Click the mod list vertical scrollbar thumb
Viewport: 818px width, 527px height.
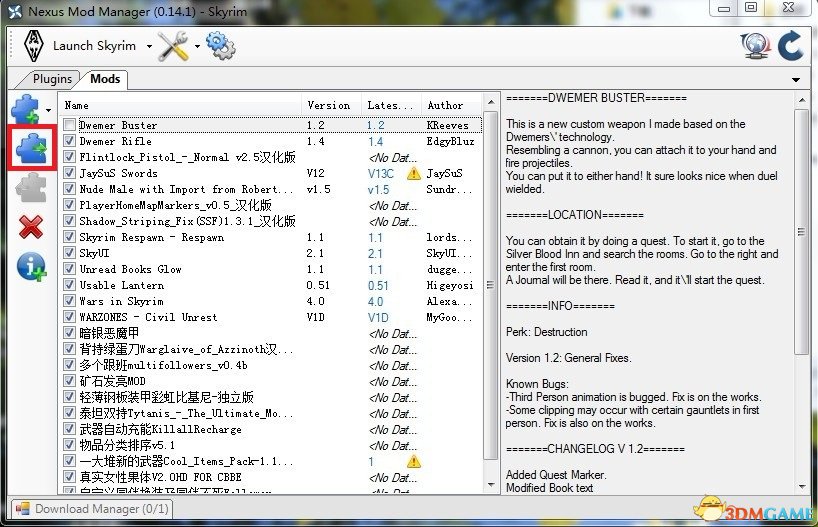[x=490, y=285]
